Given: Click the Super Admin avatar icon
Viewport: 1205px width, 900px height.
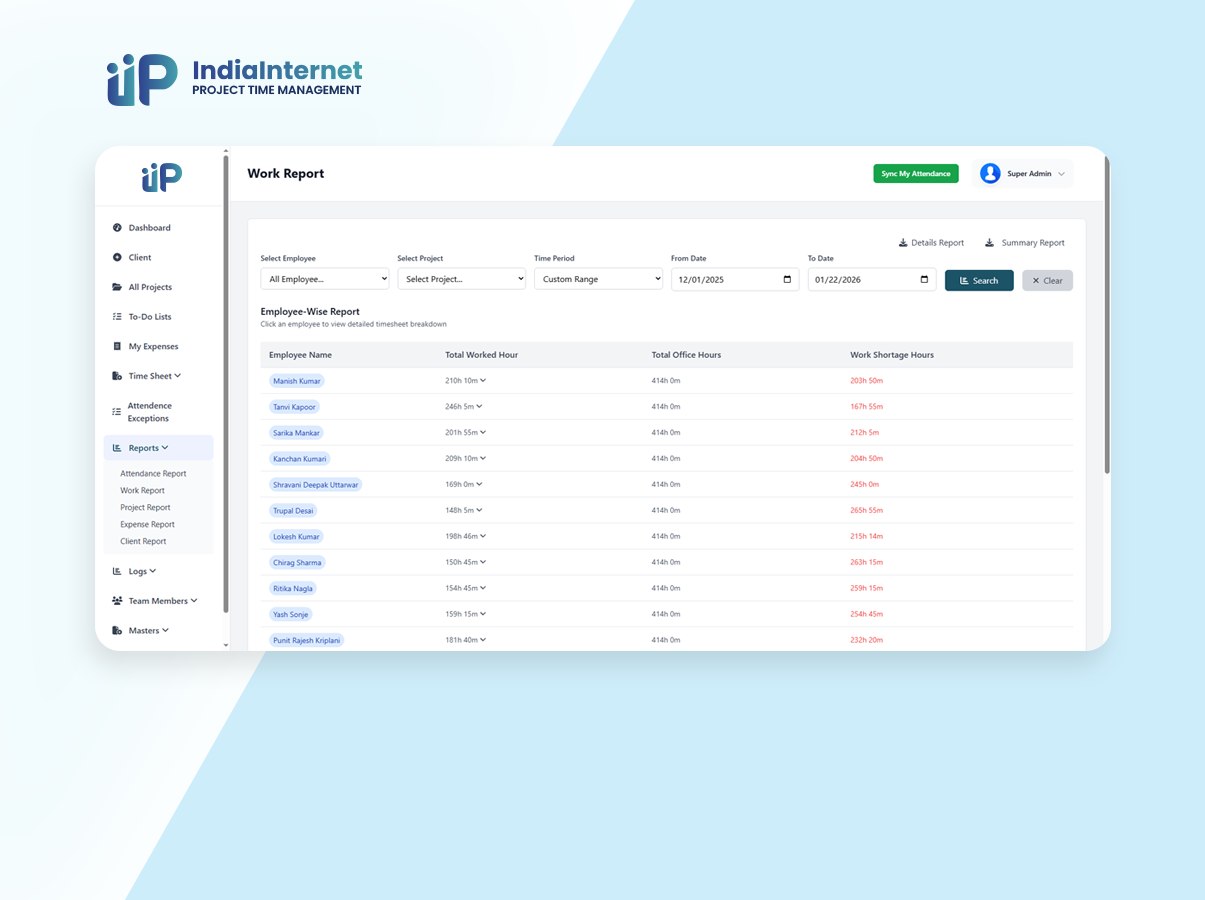Looking at the screenshot, I should (990, 174).
